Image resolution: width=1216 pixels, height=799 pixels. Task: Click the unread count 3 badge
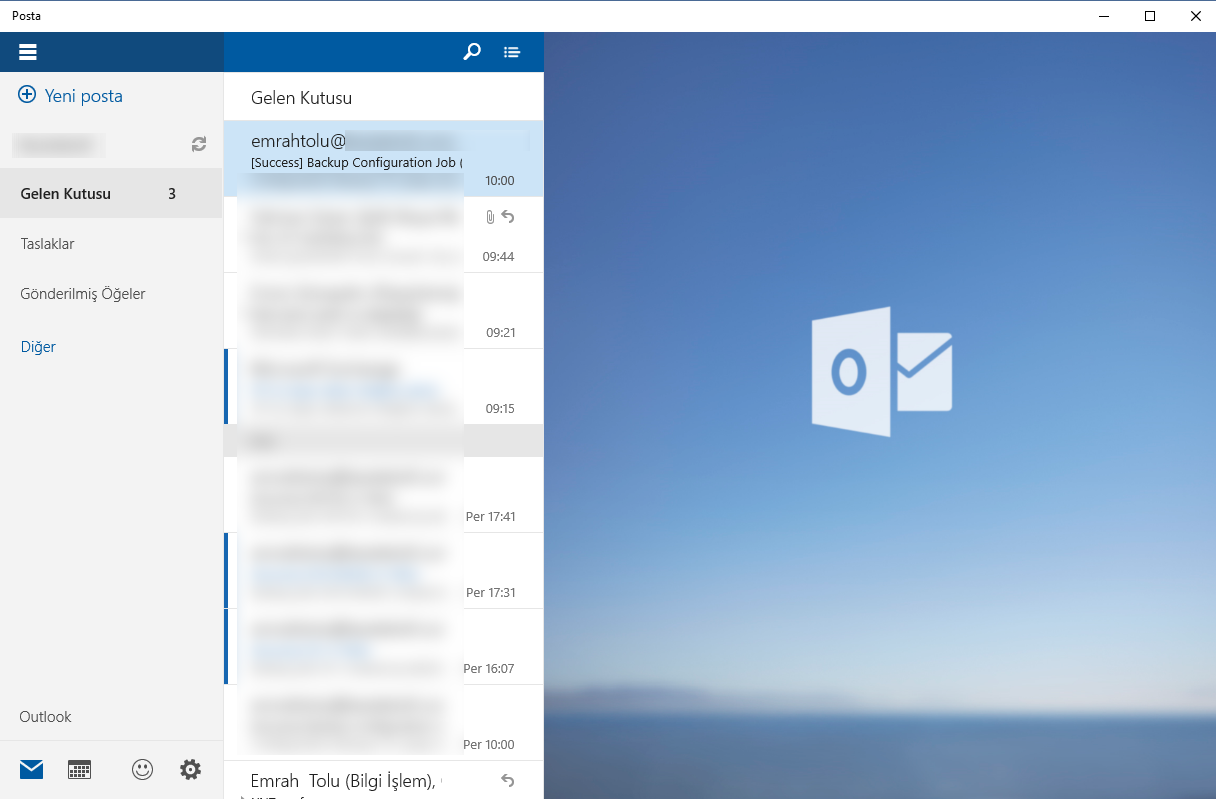pyautogui.click(x=172, y=194)
